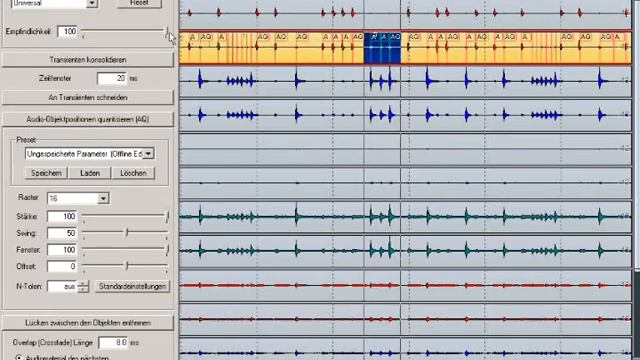Image resolution: width=640 pixels, height=360 pixels.
Task: Click the Löschen preset button
Action: coord(133,173)
